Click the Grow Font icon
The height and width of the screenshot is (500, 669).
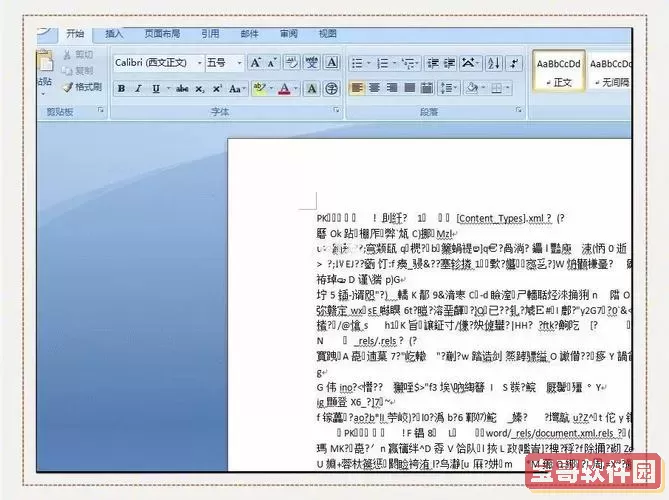coord(256,63)
